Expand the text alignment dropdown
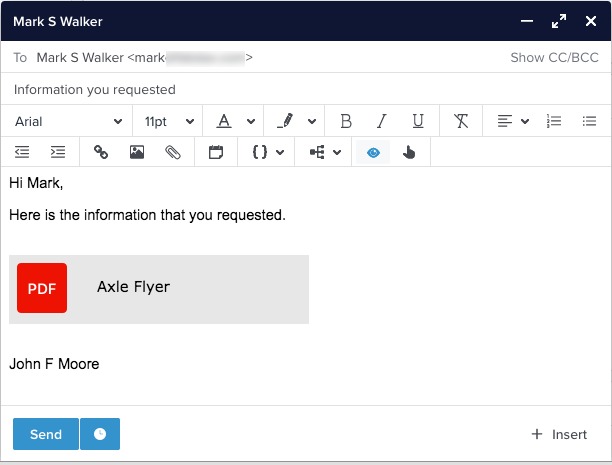The height and width of the screenshot is (465, 612). tap(513, 121)
